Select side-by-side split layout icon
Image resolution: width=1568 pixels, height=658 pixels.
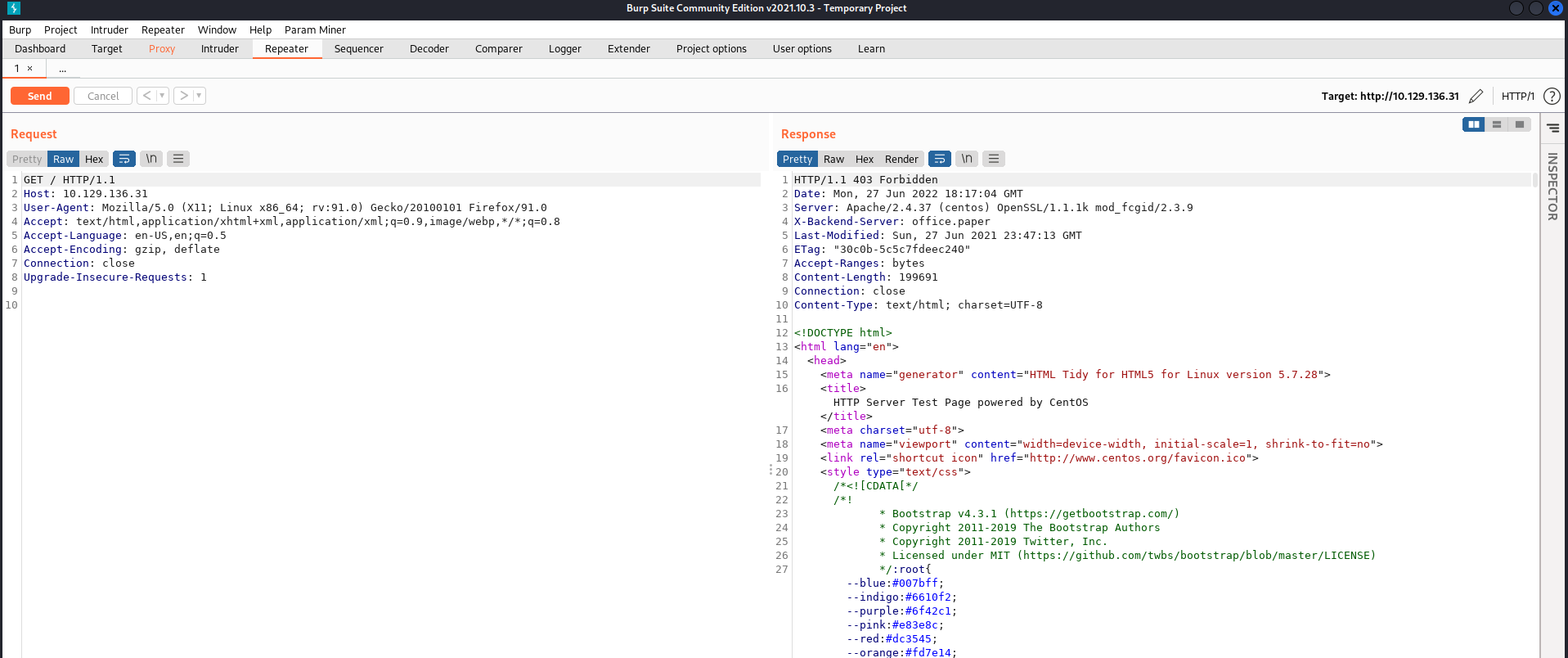click(x=1473, y=124)
